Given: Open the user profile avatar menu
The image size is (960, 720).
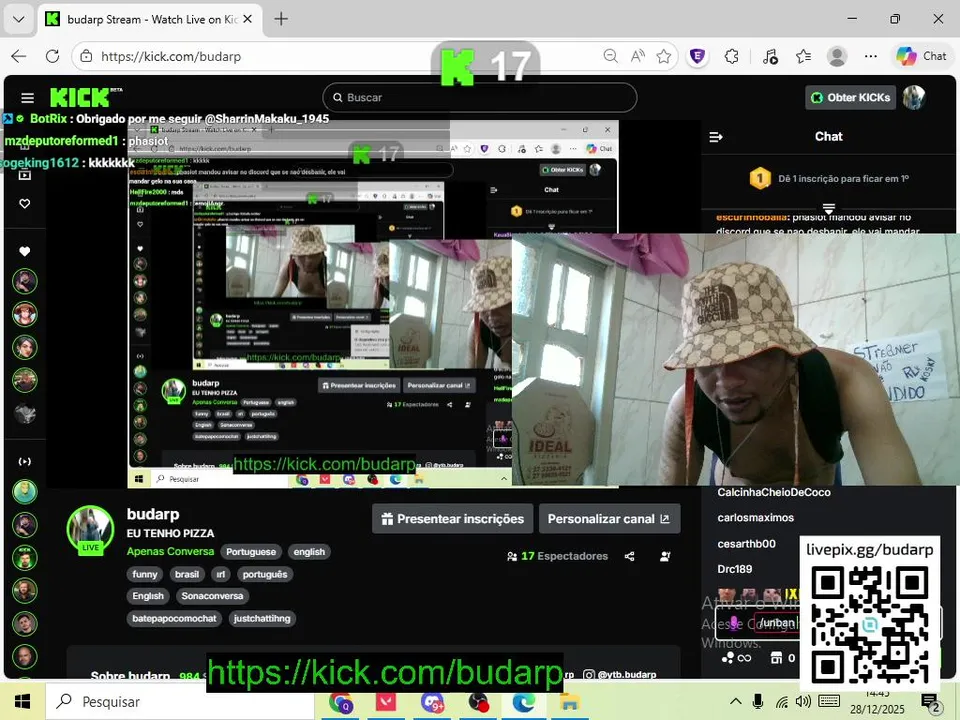Looking at the screenshot, I should (914, 97).
